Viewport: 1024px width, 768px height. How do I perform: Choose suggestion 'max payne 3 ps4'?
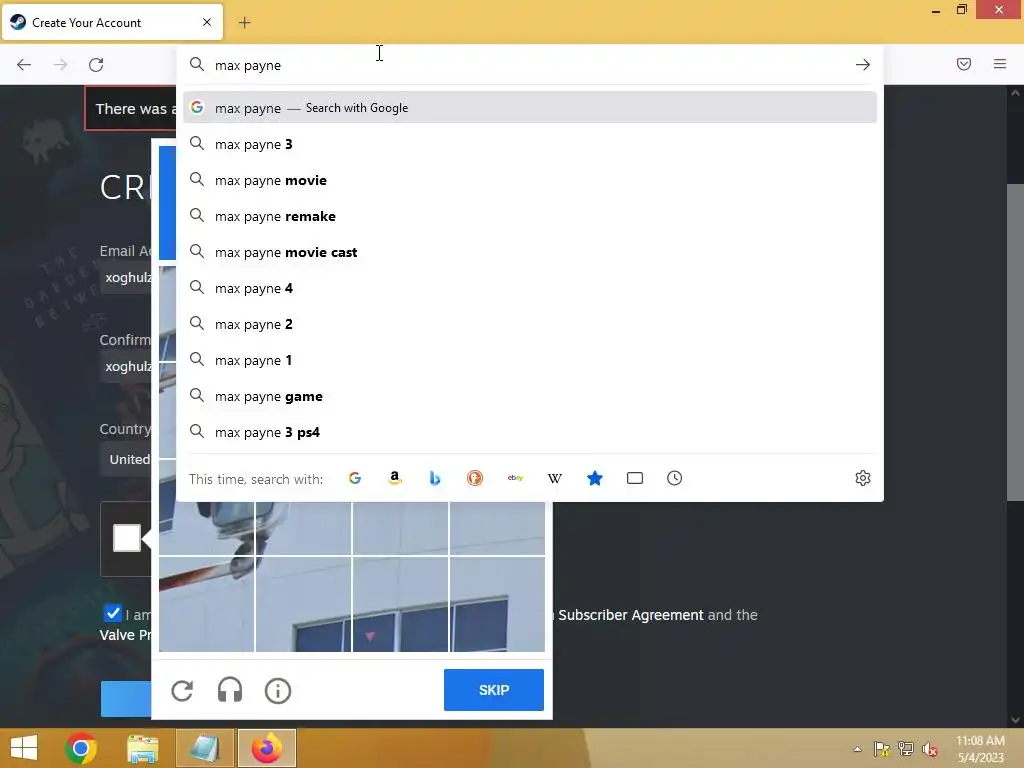pos(530,432)
